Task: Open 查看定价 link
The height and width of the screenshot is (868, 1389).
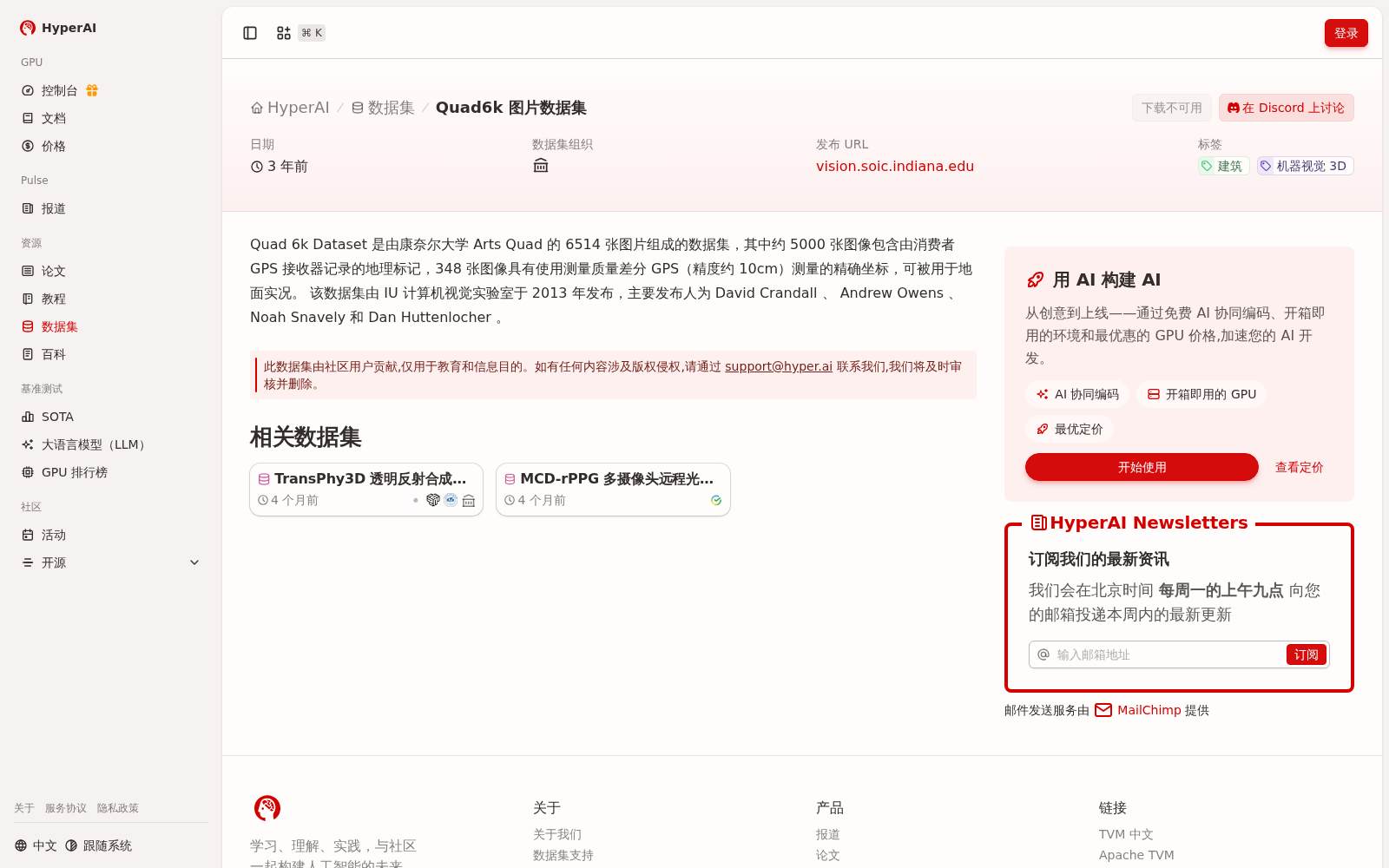Action: point(1299,467)
